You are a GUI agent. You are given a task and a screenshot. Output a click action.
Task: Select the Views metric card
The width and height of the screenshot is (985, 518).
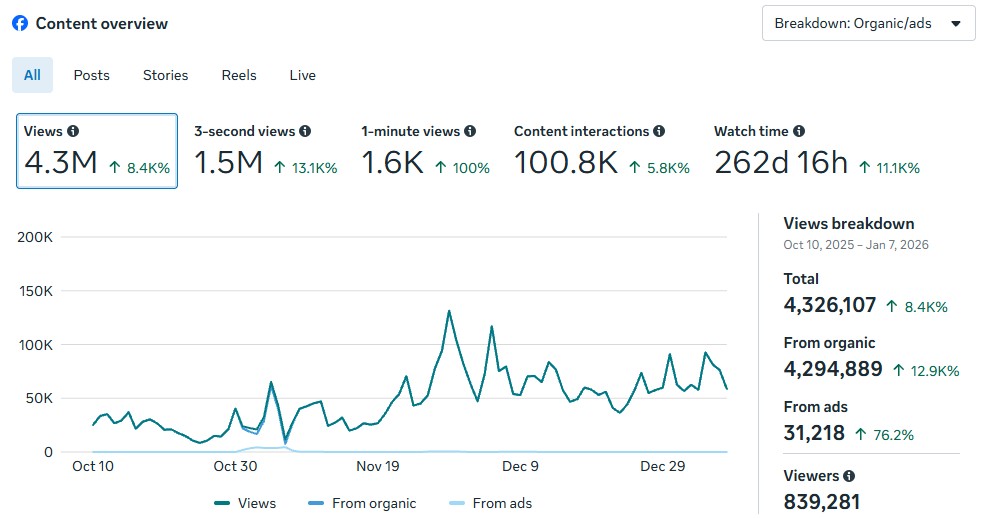(x=97, y=151)
